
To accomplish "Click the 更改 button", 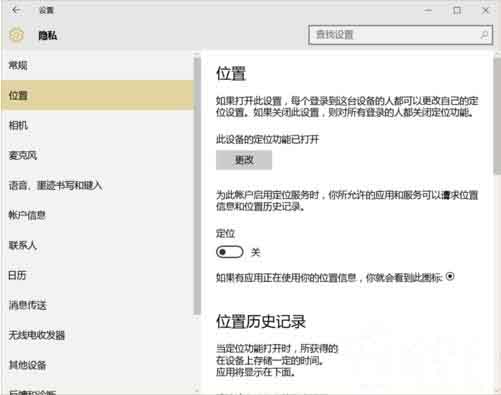I will click(x=244, y=160).
